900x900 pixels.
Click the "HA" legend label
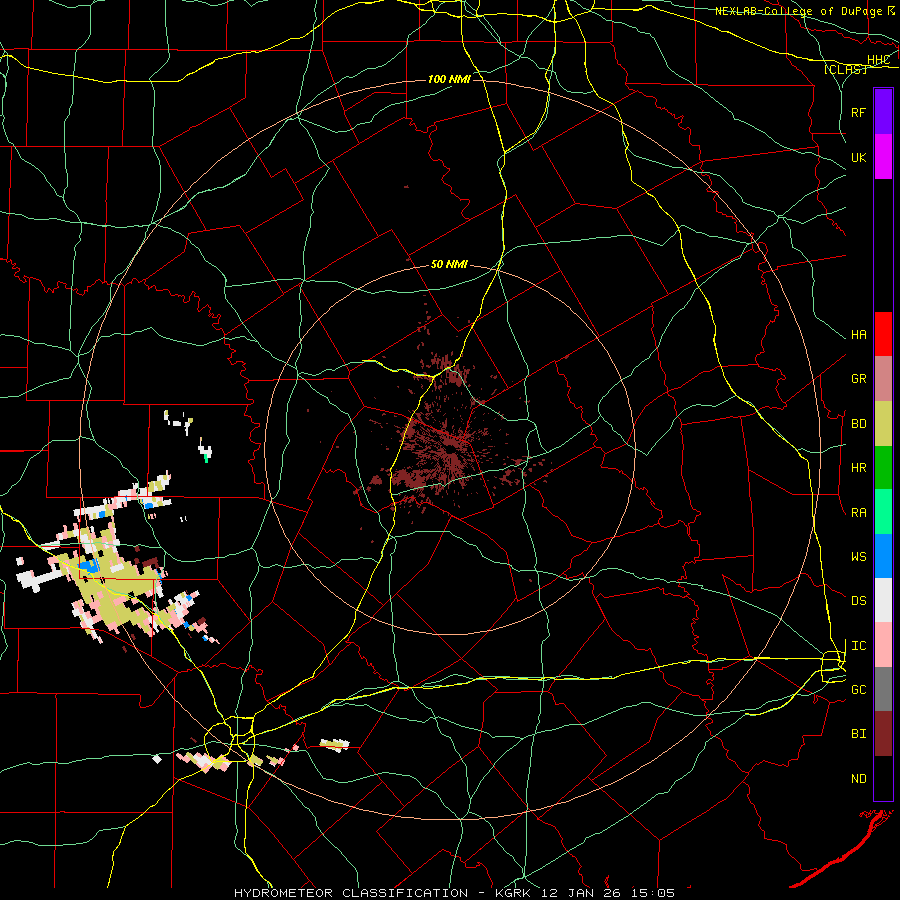point(858,335)
